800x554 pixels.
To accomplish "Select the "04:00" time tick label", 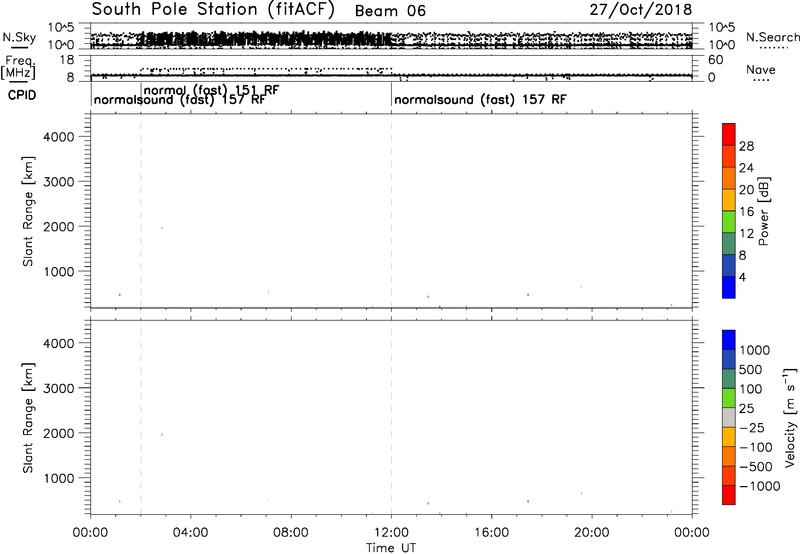I will [190, 533].
